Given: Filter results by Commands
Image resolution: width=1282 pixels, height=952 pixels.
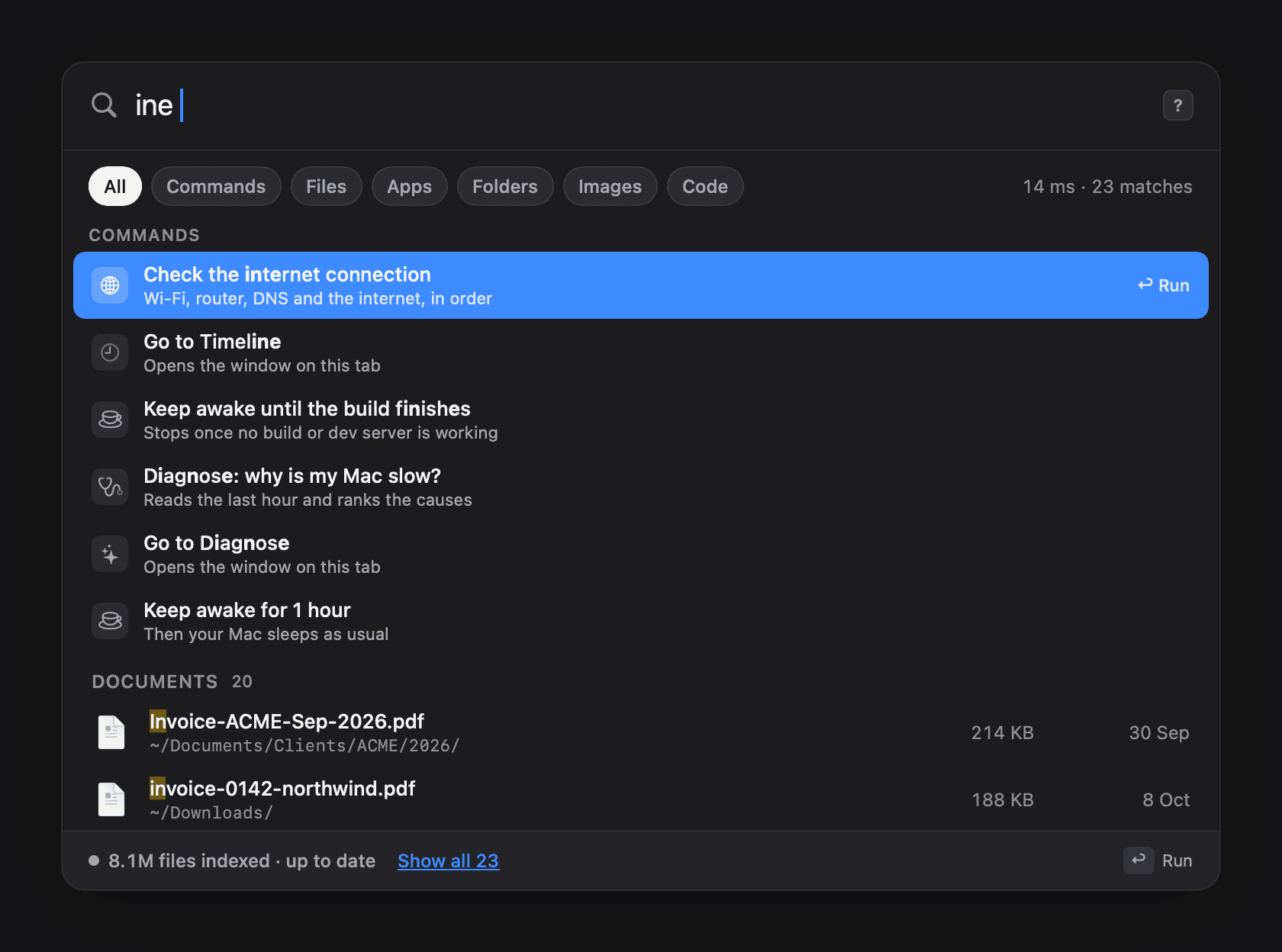Looking at the screenshot, I should pos(216,186).
